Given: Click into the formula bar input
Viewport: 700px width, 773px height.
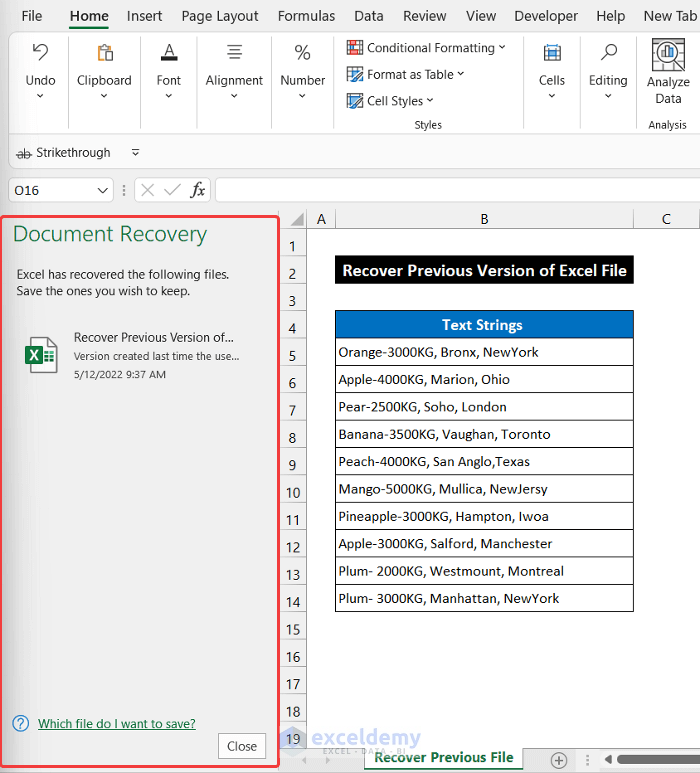Looking at the screenshot, I should coord(457,190).
